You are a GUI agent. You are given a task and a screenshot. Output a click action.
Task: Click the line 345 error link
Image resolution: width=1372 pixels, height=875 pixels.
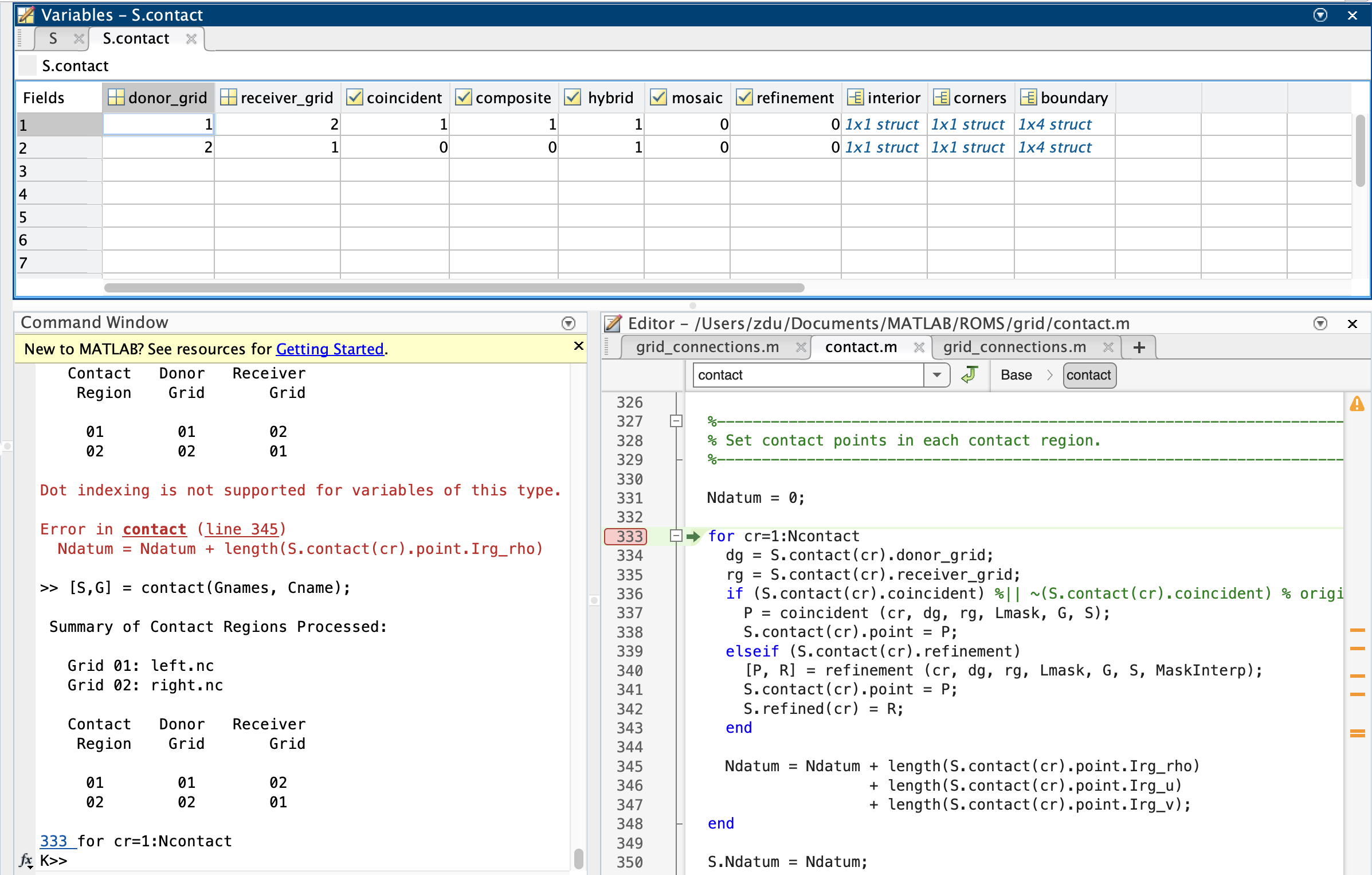click(x=241, y=529)
